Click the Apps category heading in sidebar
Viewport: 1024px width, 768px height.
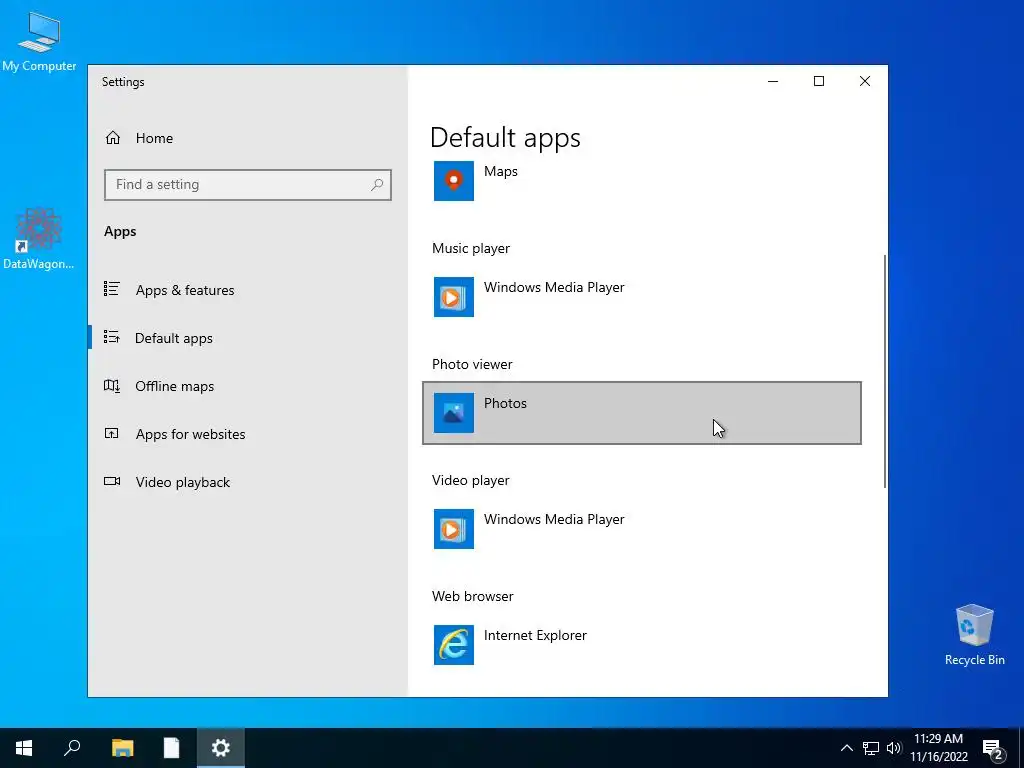120,232
